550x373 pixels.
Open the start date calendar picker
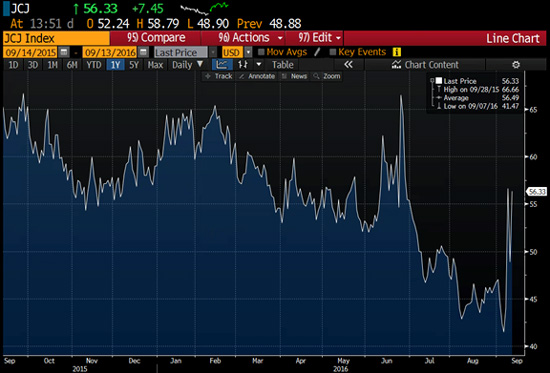pos(64,52)
